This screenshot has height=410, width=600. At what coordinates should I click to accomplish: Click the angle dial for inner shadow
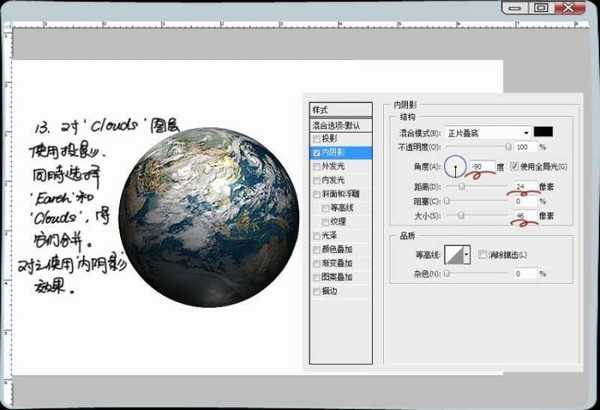pyautogui.click(x=455, y=166)
